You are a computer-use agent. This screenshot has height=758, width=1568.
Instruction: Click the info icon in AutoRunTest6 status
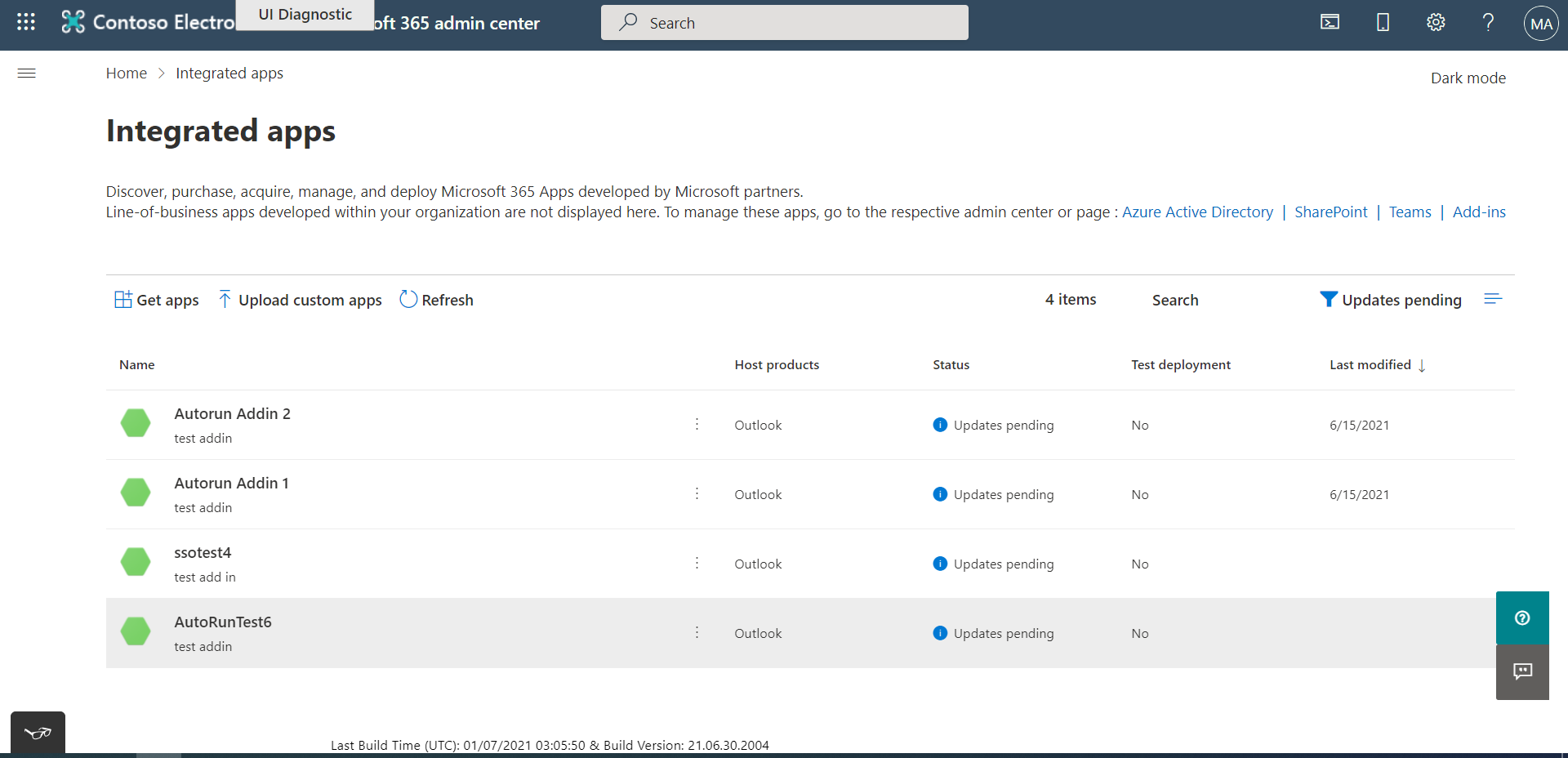pyautogui.click(x=940, y=633)
